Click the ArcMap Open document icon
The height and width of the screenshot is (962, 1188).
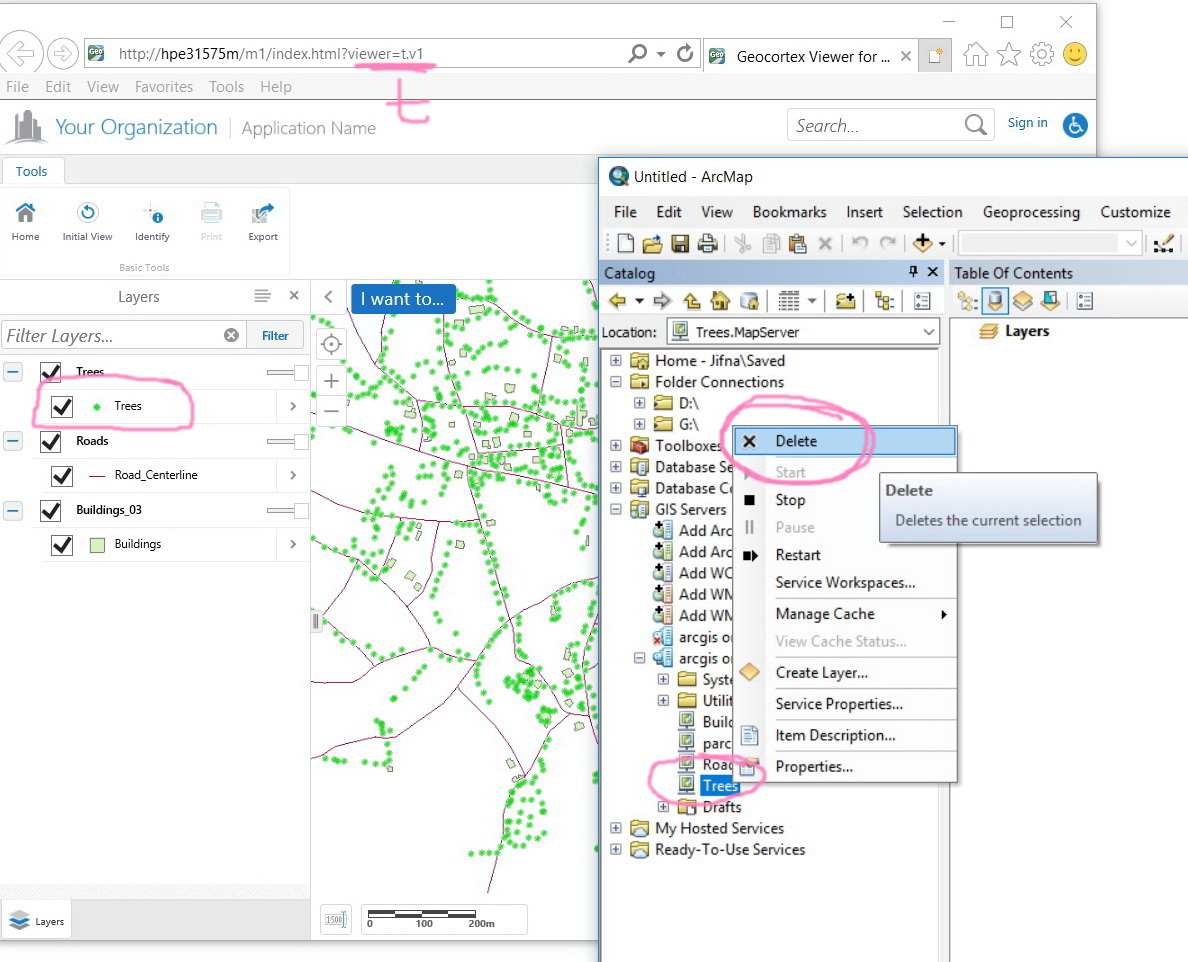(652, 243)
